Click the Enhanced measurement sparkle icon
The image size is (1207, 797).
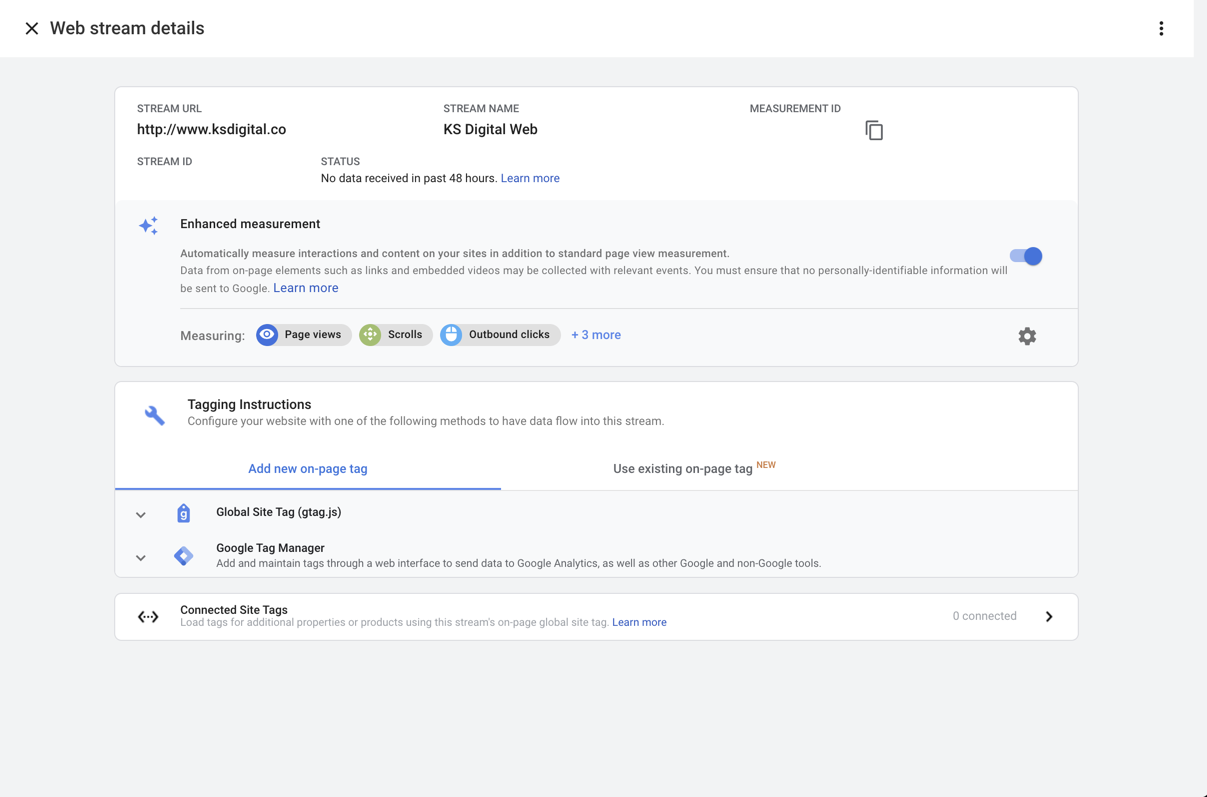click(148, 226)
